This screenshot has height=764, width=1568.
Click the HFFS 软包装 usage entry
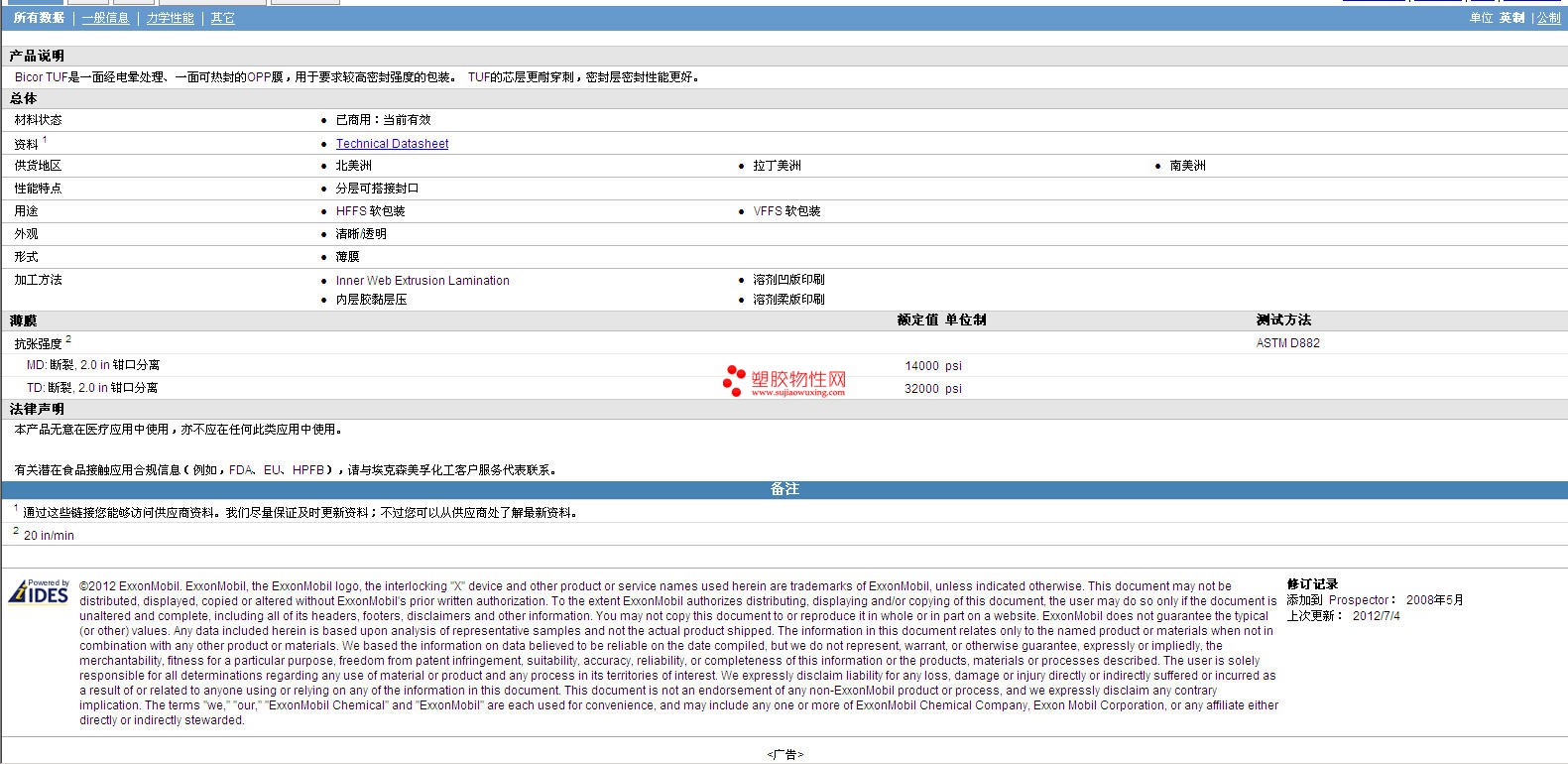371,211
